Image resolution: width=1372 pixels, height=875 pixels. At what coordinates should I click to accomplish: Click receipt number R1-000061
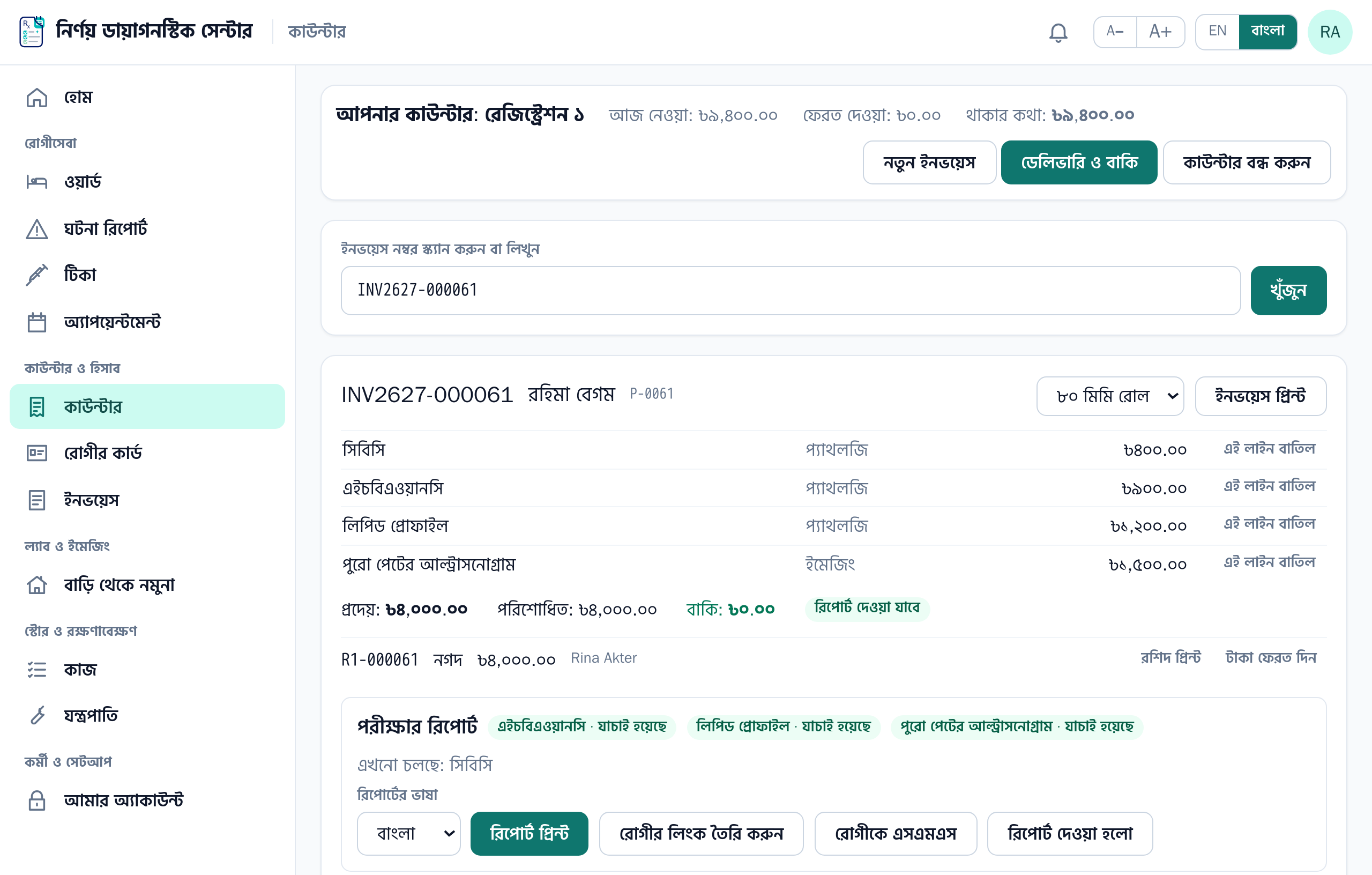(379, 660)
